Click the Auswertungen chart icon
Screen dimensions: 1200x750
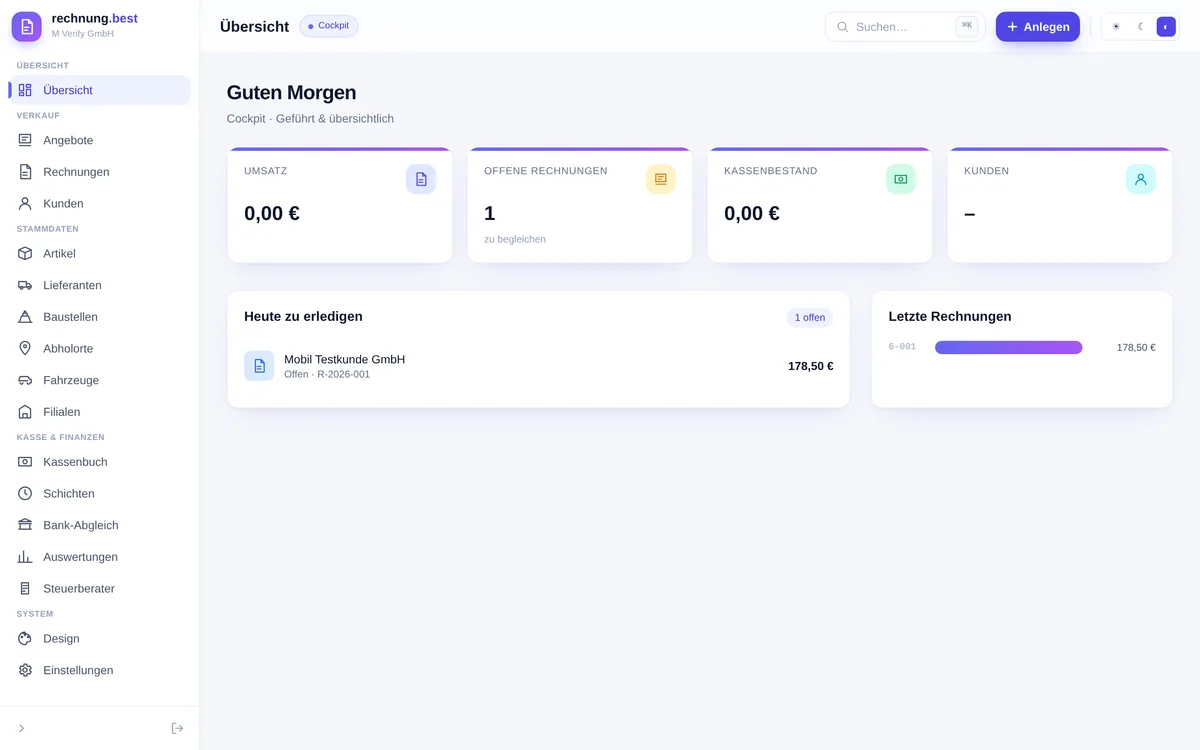tap(25, 557)
